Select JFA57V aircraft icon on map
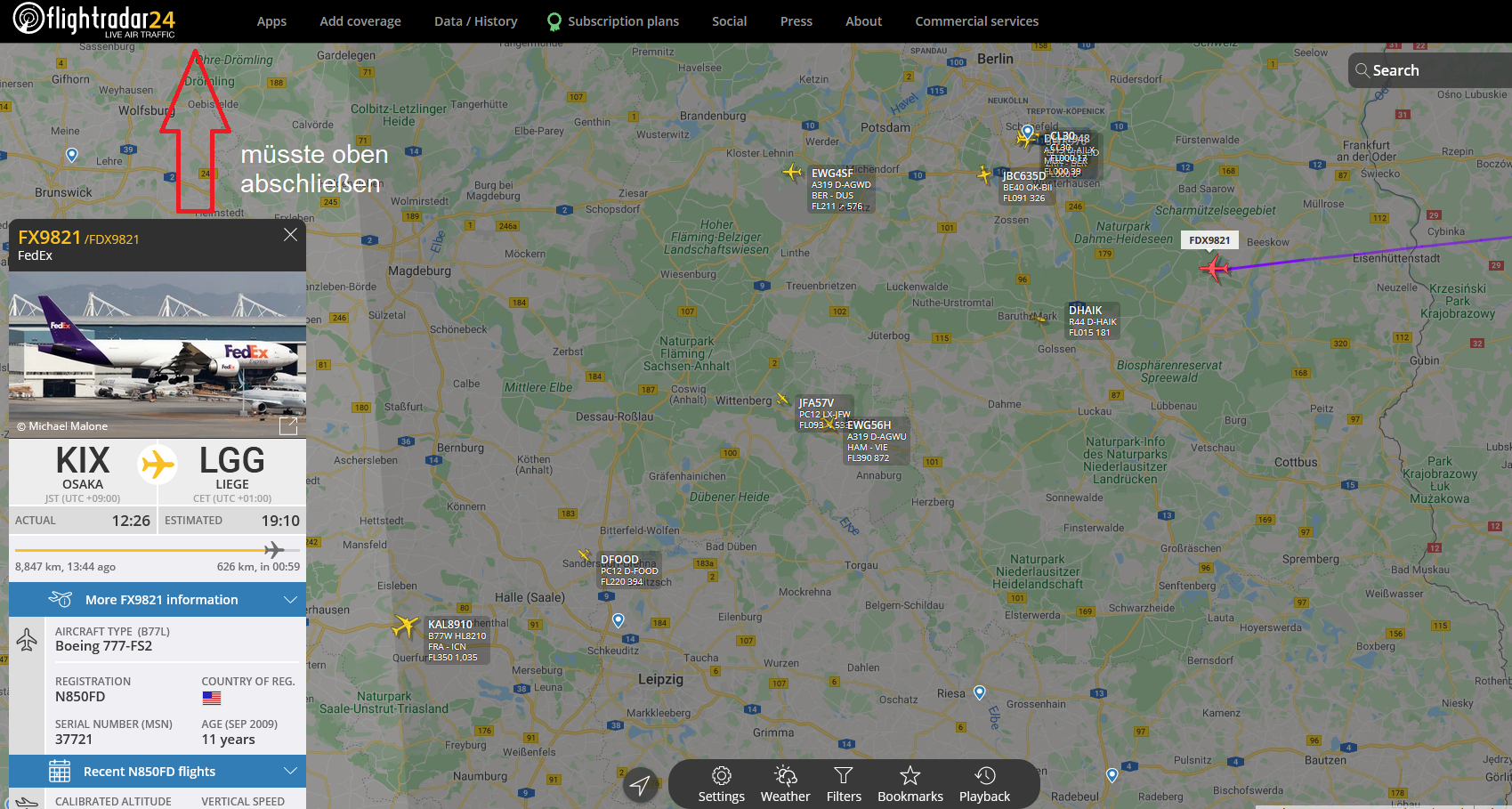Screen dimensions: 1512x809 (x=782, y=399)
